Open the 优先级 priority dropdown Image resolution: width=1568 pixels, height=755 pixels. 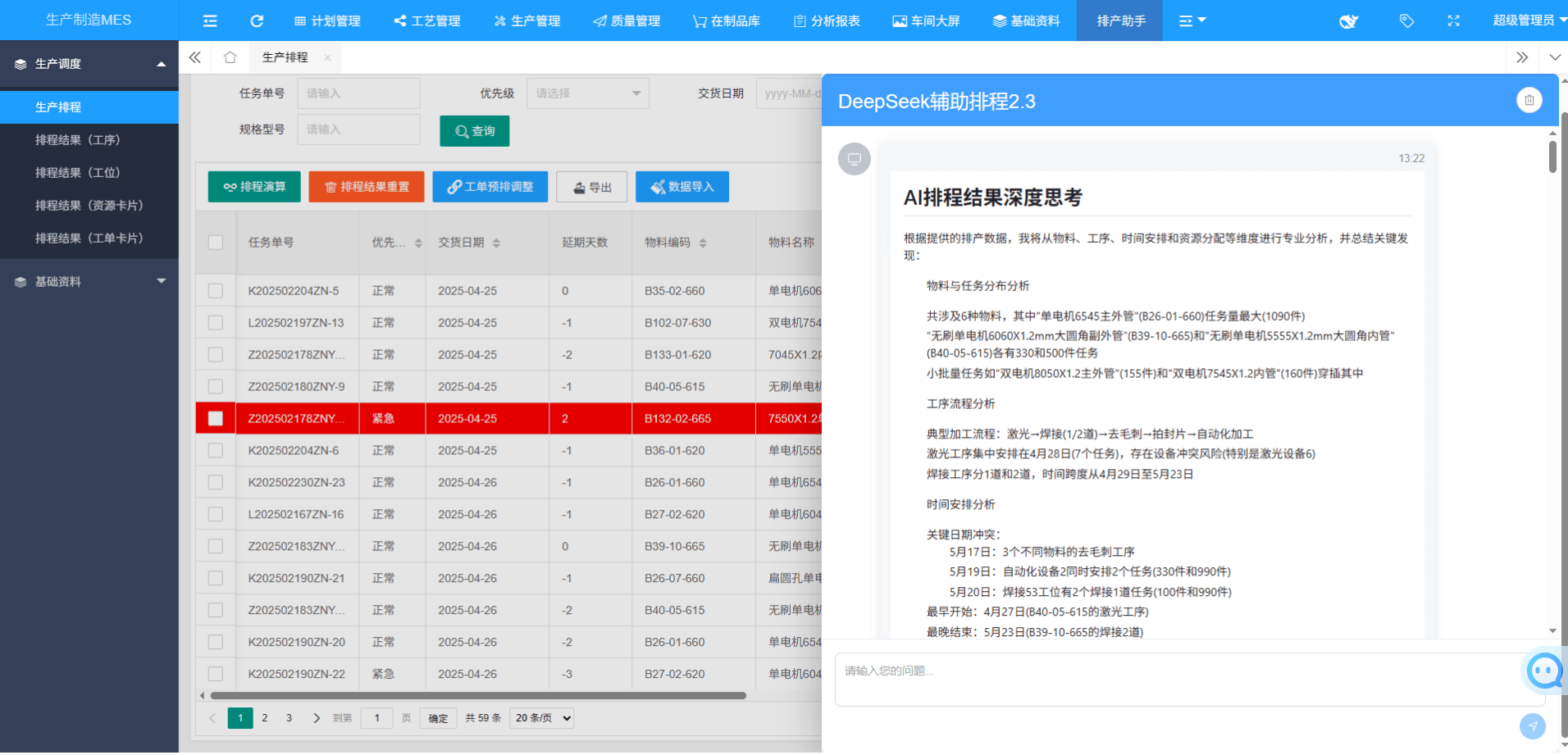(587, 93)
